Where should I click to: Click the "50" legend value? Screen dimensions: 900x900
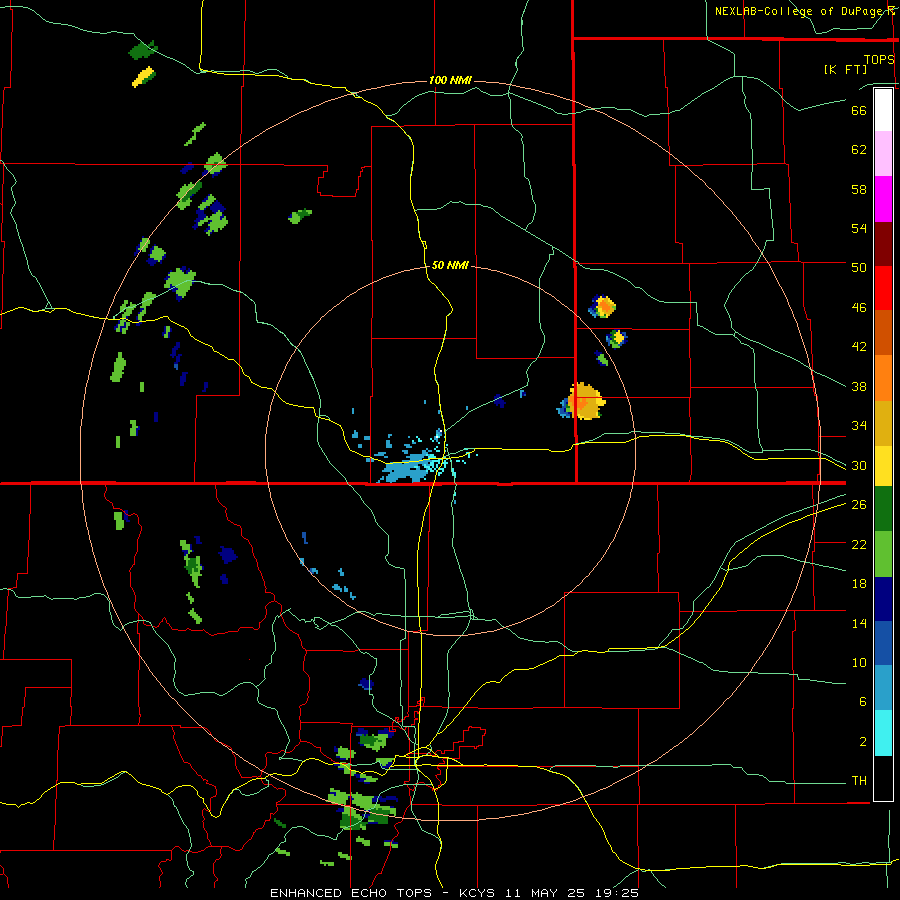pos(859,268)
